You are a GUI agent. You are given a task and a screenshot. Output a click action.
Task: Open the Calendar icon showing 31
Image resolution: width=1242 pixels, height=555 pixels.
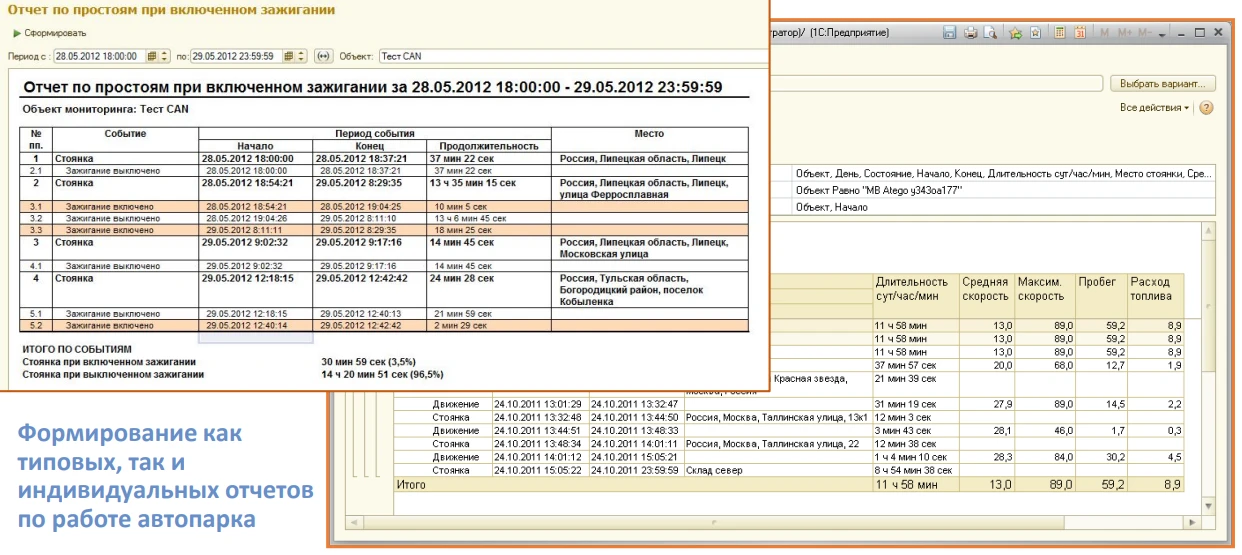(x=1078, y=34)
